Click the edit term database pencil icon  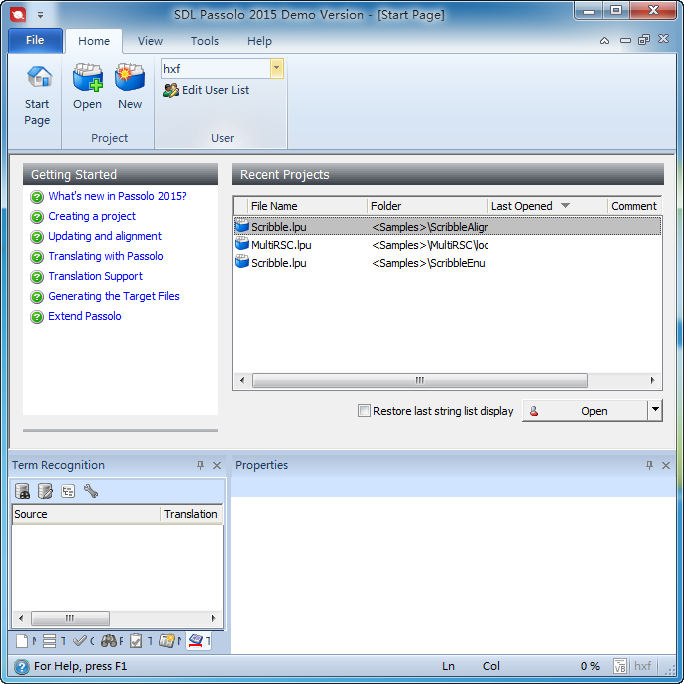[45, 491]
